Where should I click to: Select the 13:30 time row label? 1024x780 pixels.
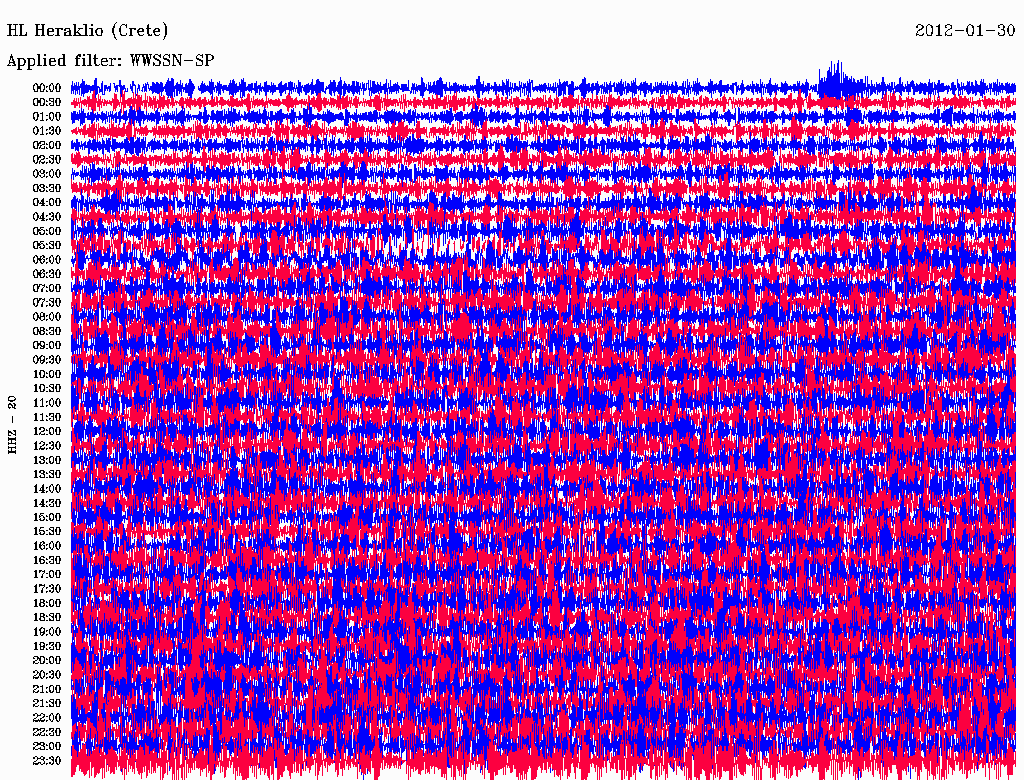pyautogui.click(x=47, y=474)
